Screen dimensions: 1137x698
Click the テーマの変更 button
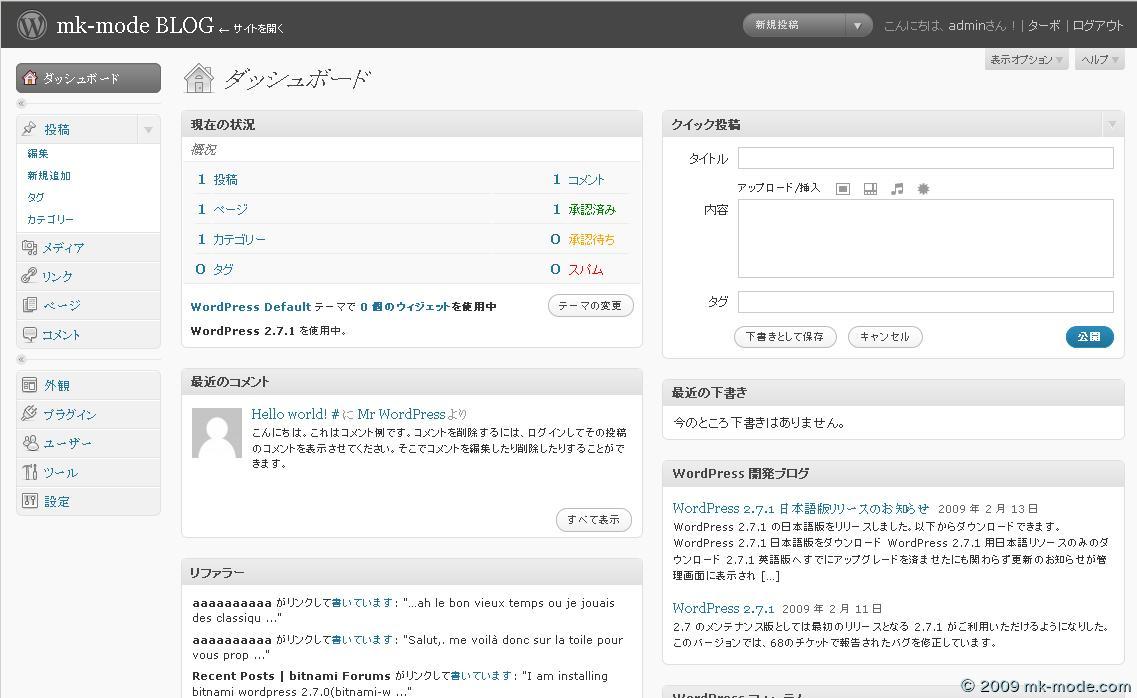590,306
